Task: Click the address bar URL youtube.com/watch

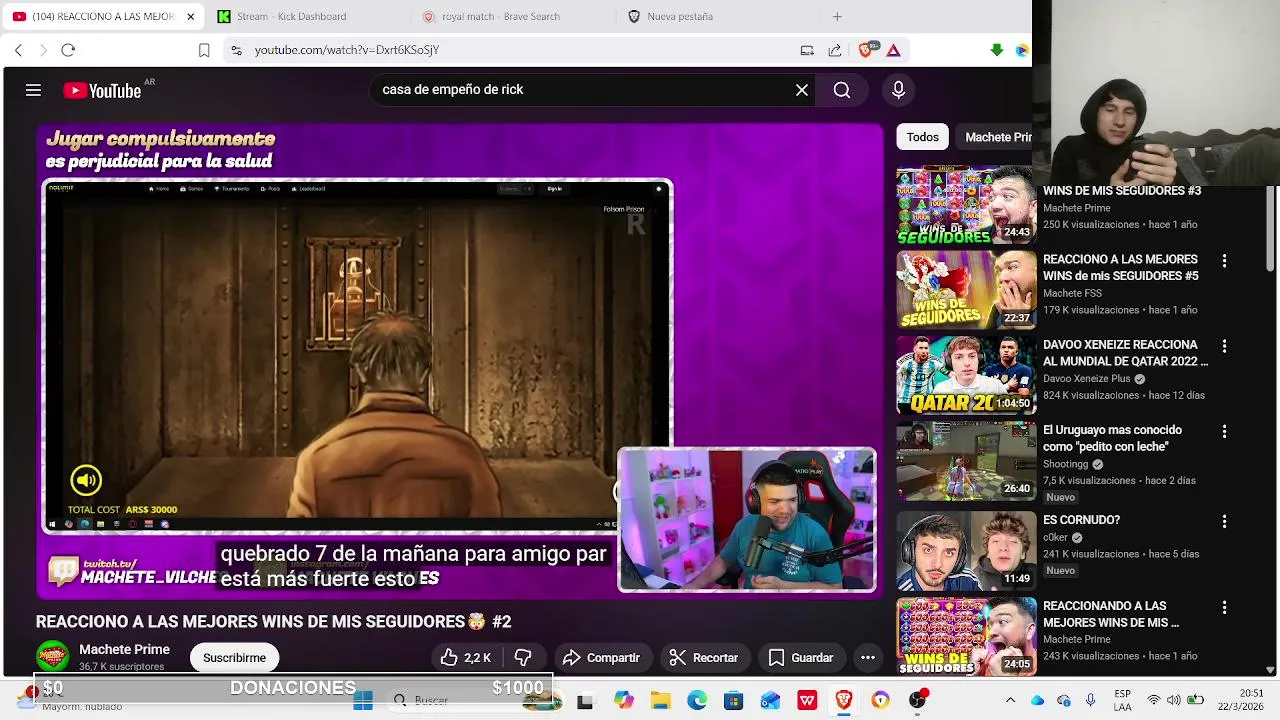Action: point(346,50)
